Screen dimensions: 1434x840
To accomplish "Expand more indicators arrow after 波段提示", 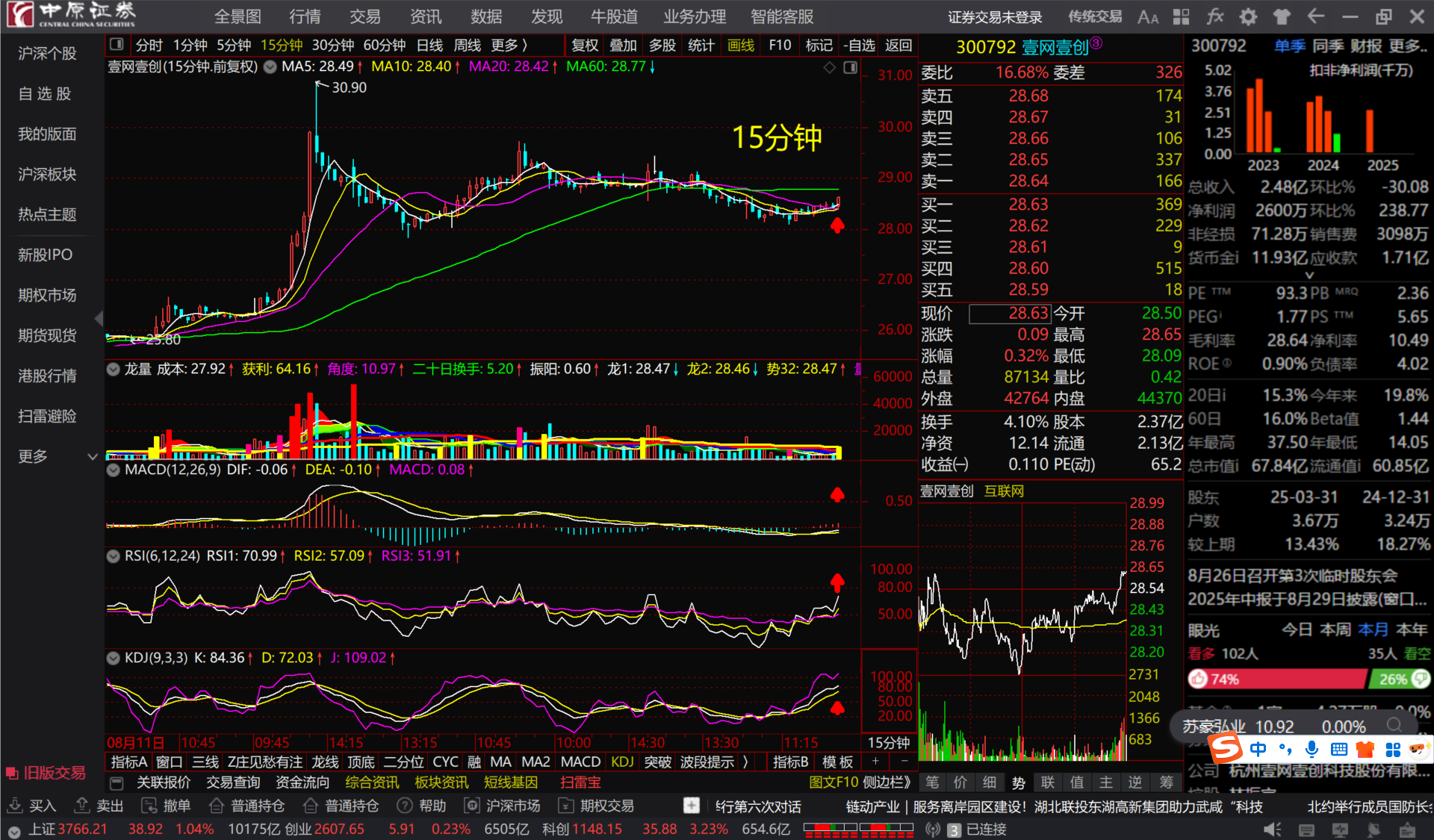I will pyautogui.click(x=745, y=762).
